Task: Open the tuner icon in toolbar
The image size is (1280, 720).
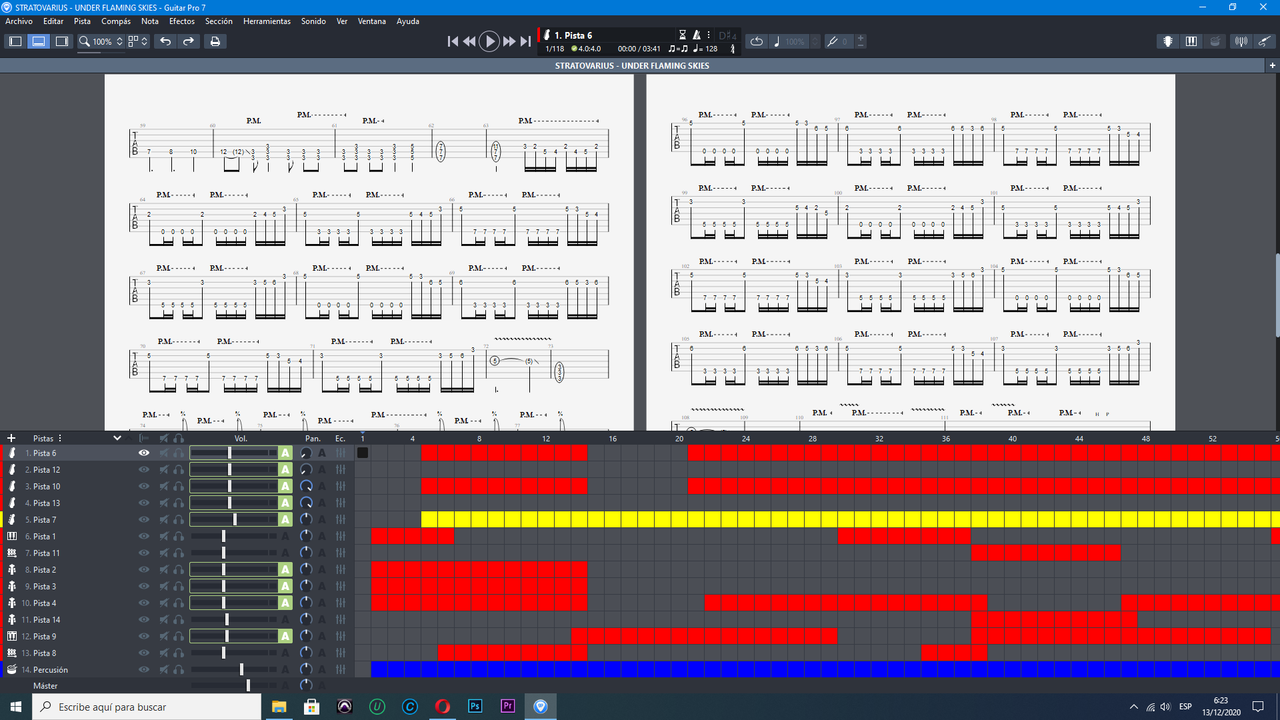Action: pyautogui.click(x=1241, y=41)
